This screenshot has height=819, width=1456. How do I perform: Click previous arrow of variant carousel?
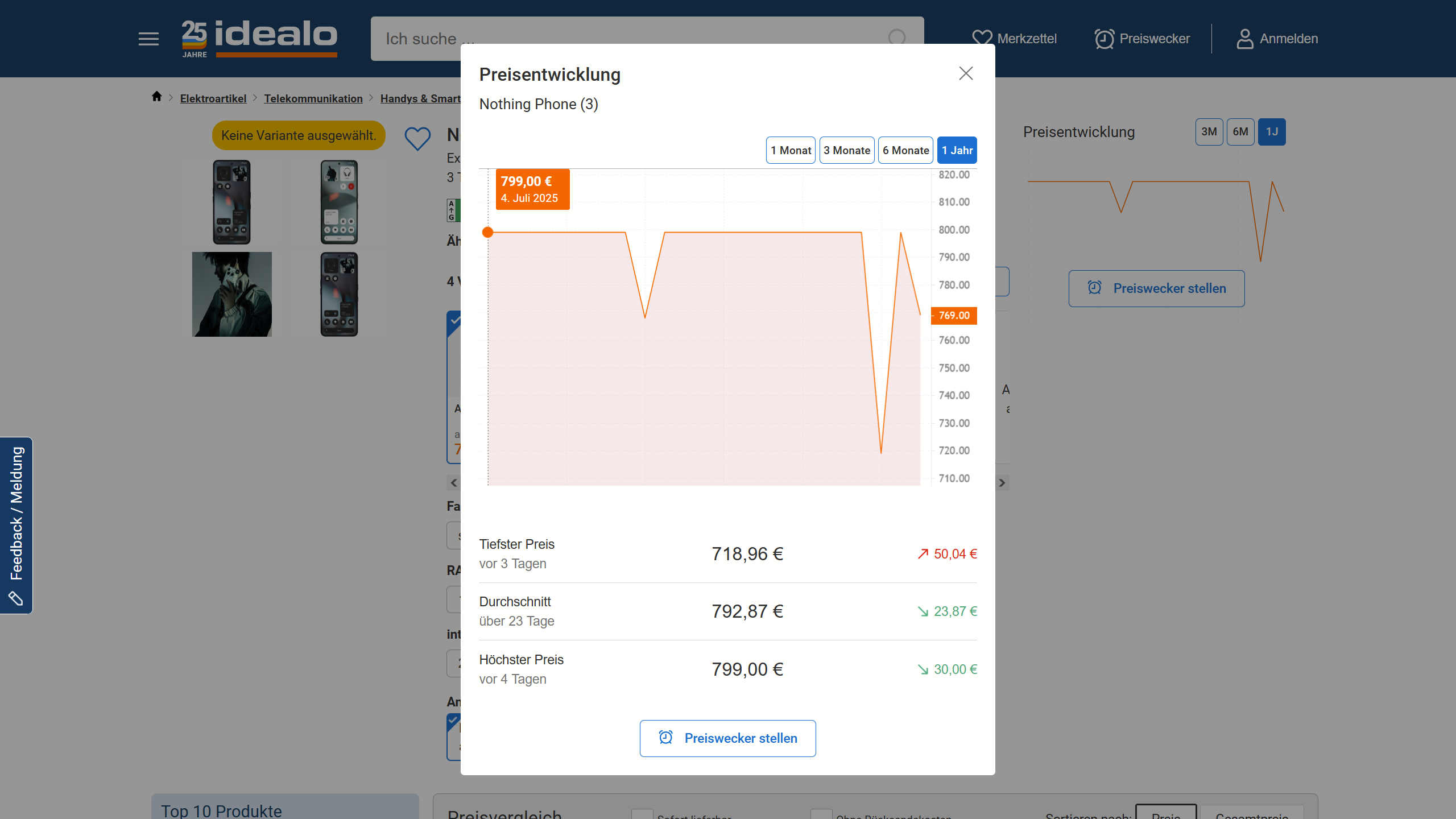(454, 483)
